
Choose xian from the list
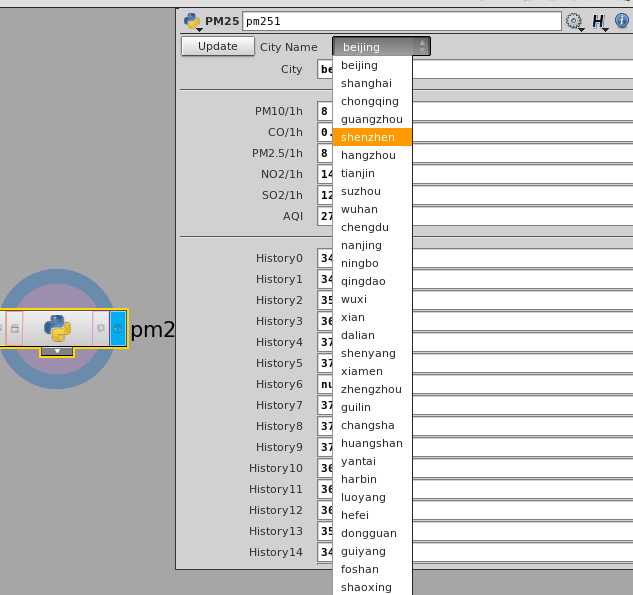pos(372,317)
